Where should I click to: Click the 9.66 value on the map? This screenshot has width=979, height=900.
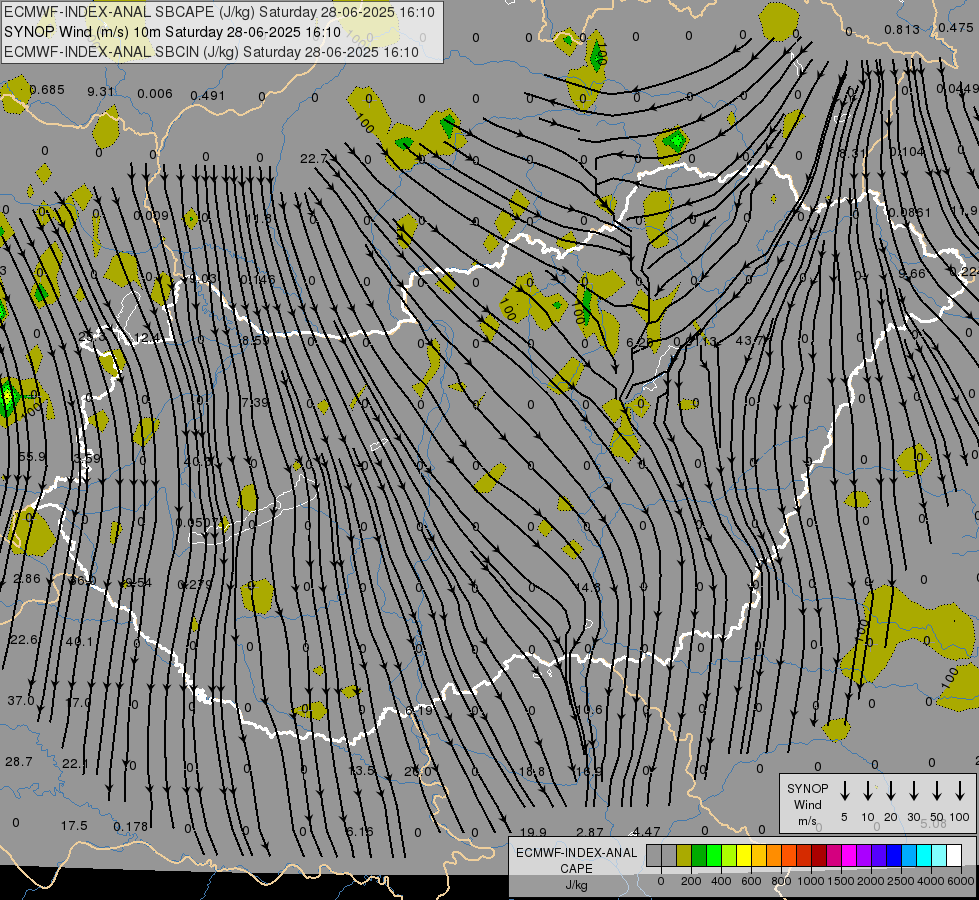912,274
